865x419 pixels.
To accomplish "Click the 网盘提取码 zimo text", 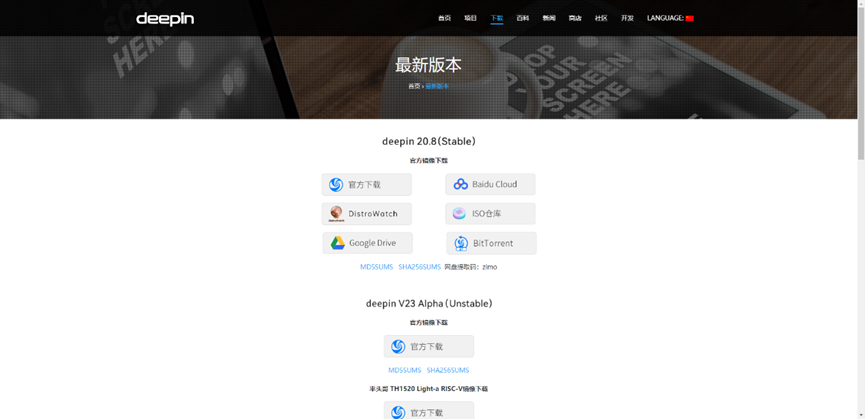I will (x=471, y=267).
